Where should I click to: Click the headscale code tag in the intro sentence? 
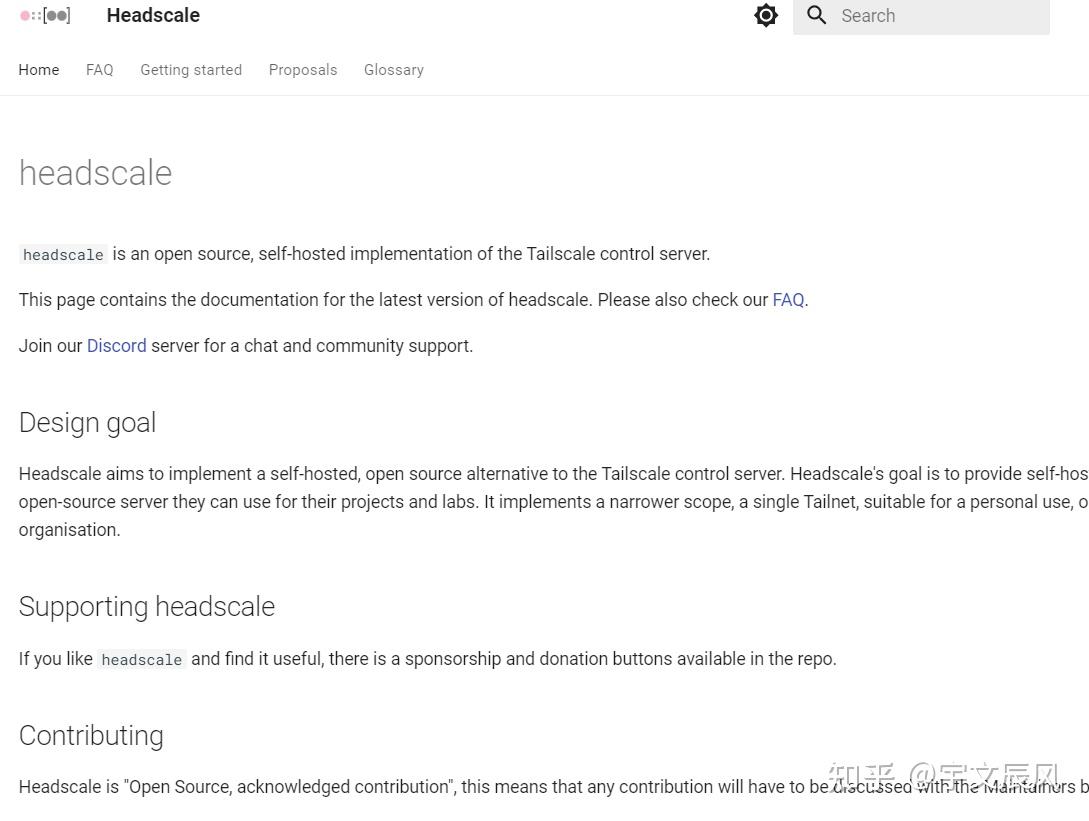coord(63,255)
